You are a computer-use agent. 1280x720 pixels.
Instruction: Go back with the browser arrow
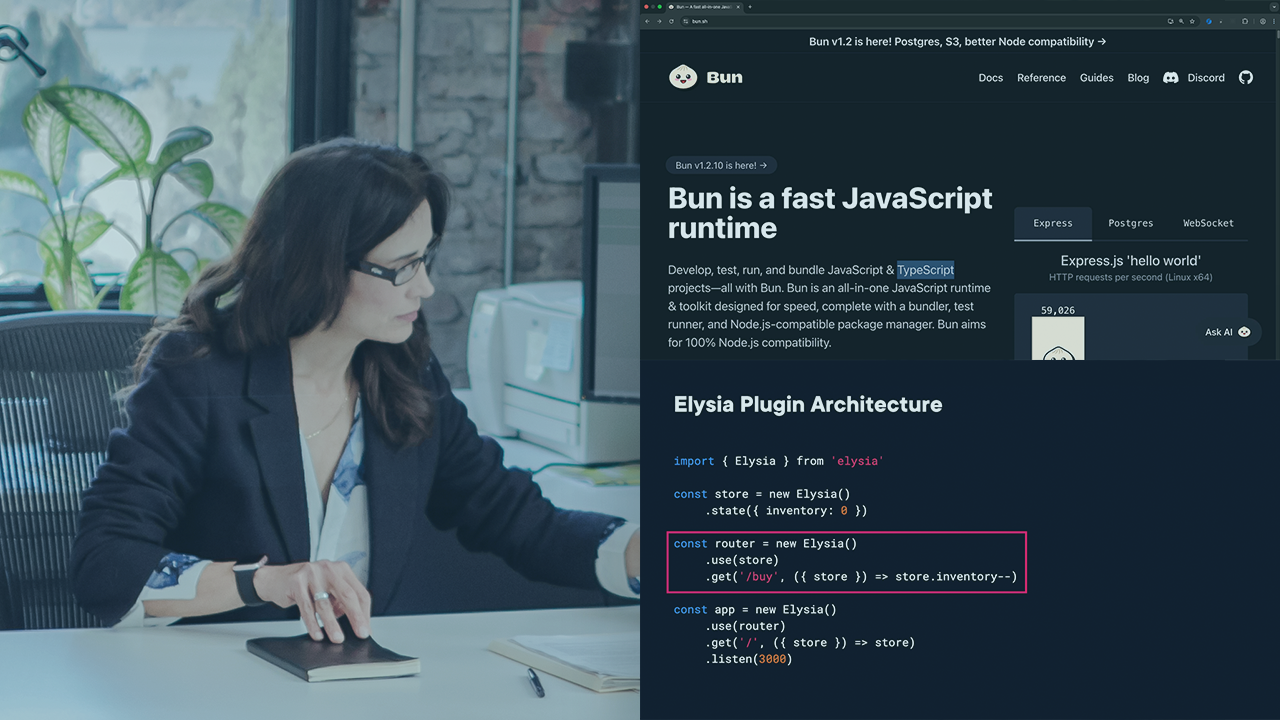[x=647, y=21]
